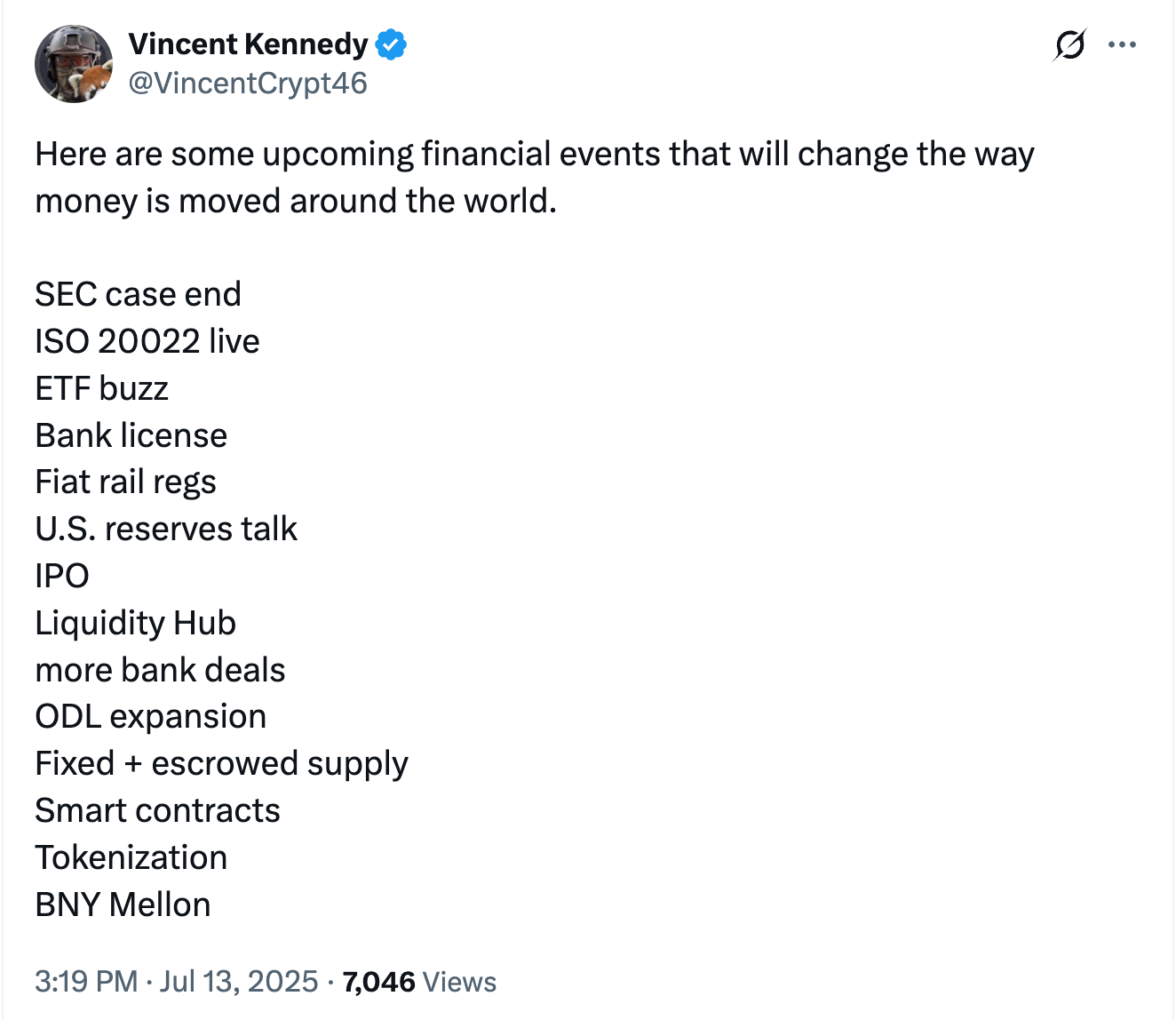1176x1020 pixels.
Task: Click Vincent Kennedy's profile avatar
Action: click(74, 64)
